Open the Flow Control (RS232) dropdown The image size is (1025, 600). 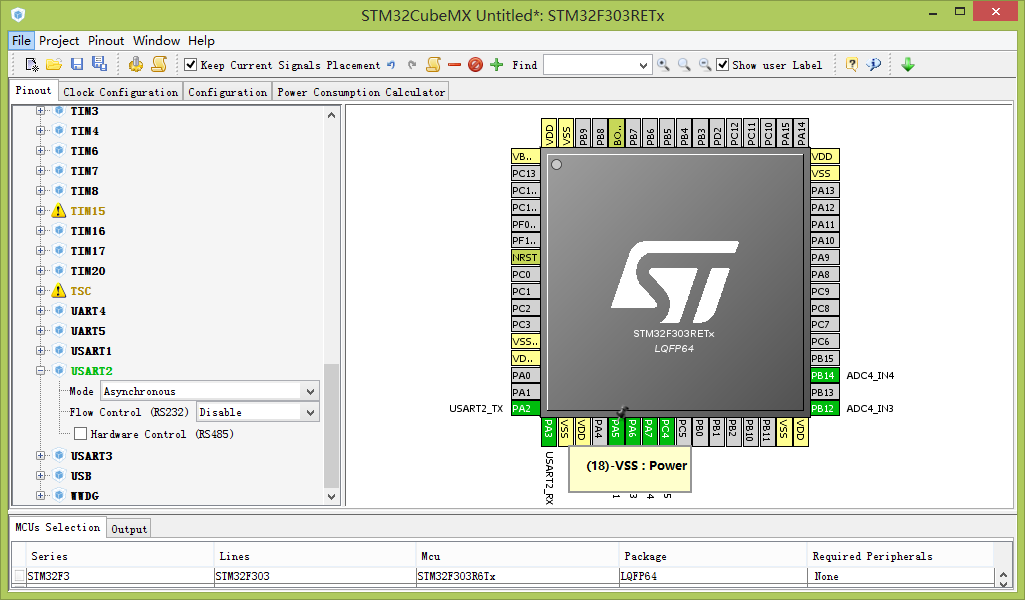[x=310, y=412]
